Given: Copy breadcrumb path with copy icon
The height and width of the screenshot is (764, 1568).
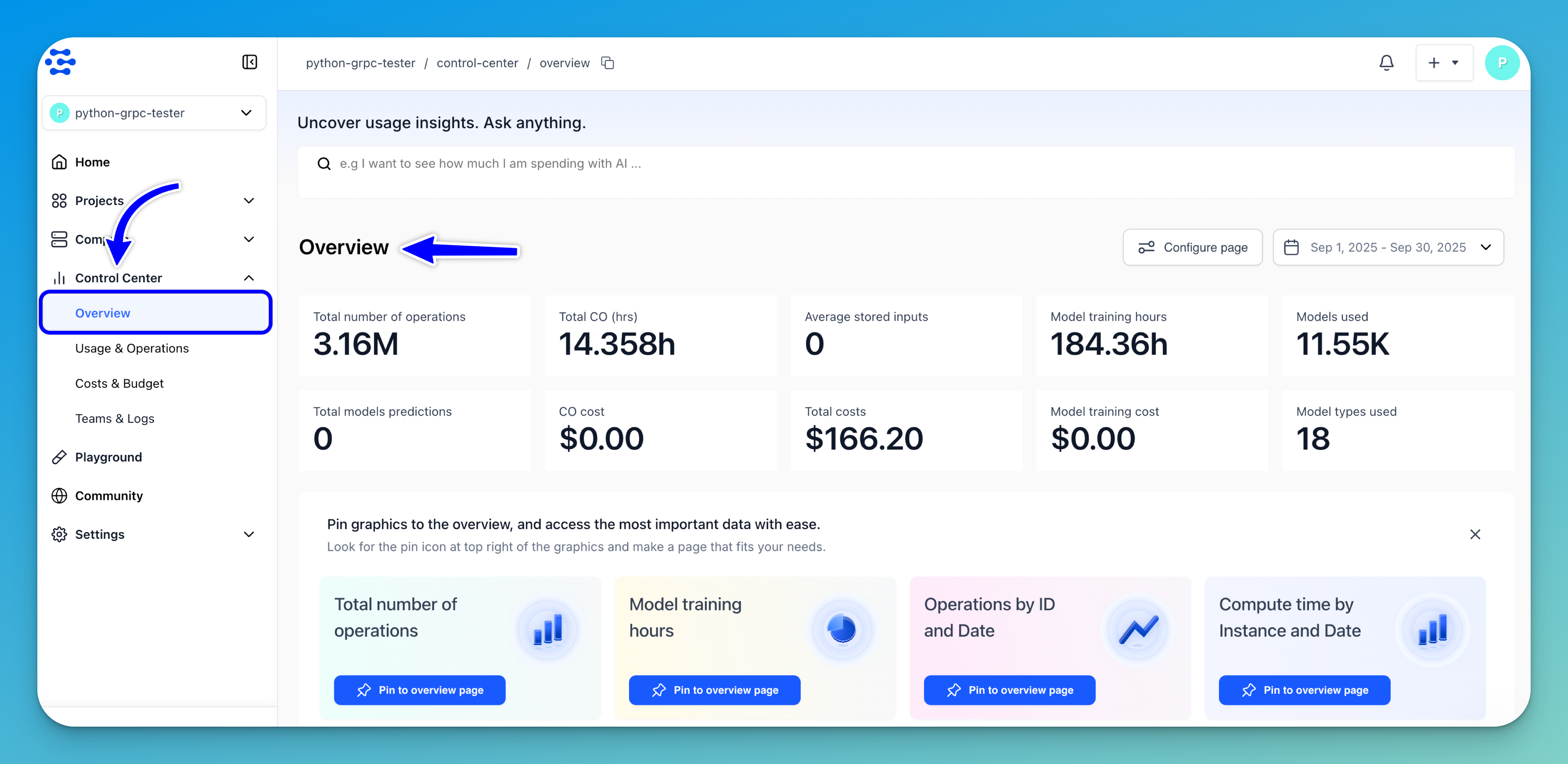Looking at the screenshot, I should 607,63.
